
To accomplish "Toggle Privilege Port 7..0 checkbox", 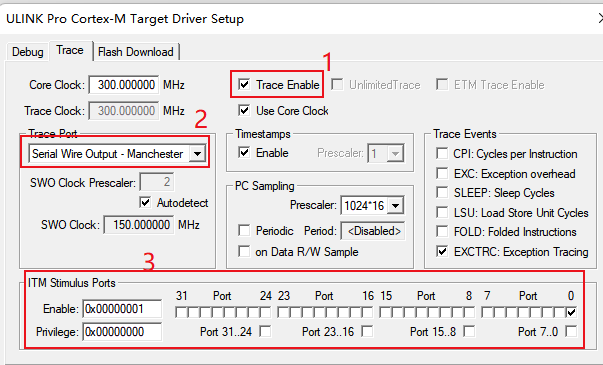I will pos(571,331).
